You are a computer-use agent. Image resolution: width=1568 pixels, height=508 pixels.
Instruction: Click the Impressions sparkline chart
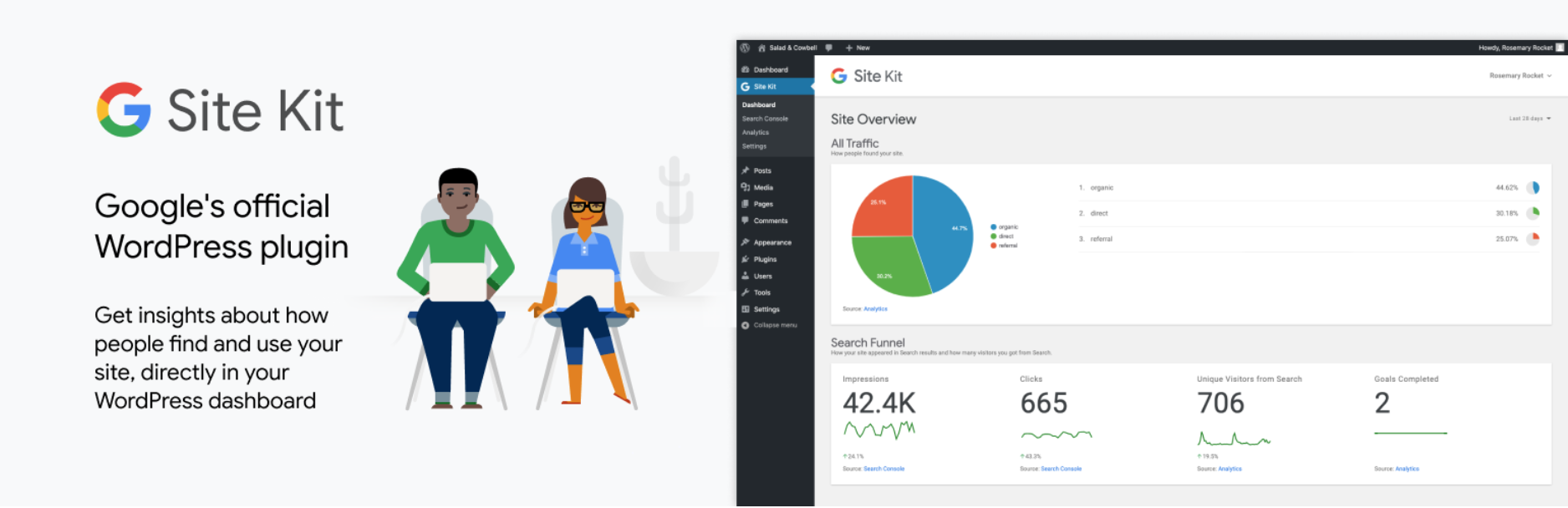click(879, 429)
